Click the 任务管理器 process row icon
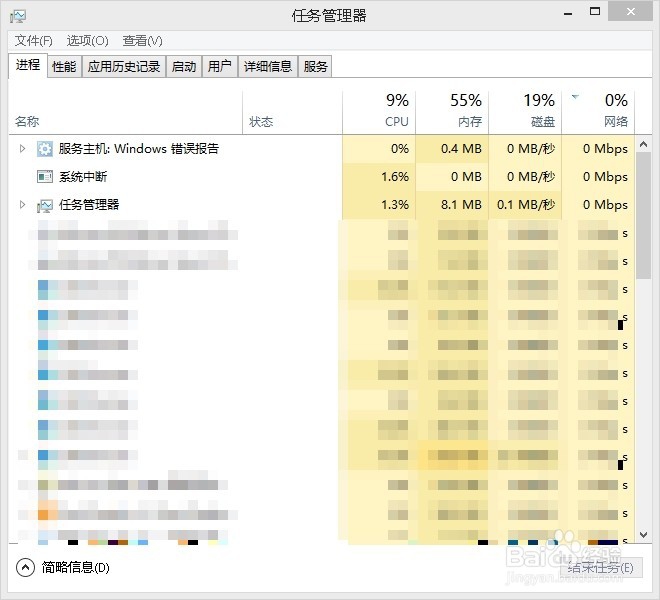This screenshot has width=660, height=600. 45,205
